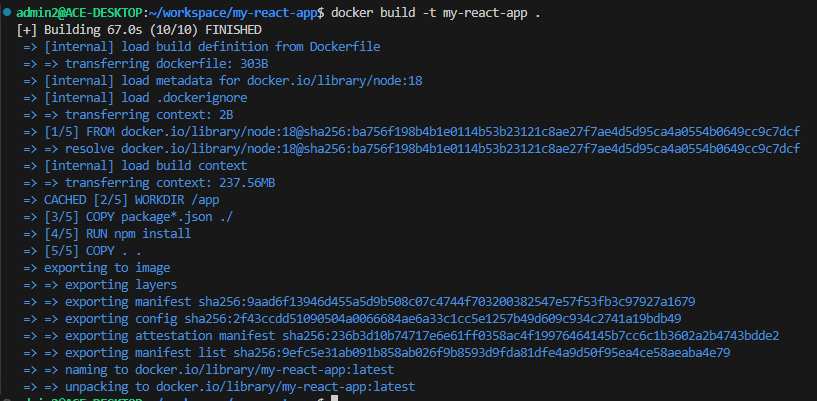Click the transferring dockerfile: 303B line
This screenshot has width=817, height=401.
point(146,64)
